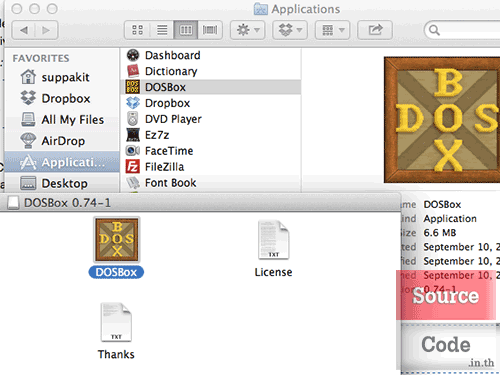The height and width of the screenshot is (375, 500).
Task: Select DOSBox in Applications list
Action: (211, 87)
